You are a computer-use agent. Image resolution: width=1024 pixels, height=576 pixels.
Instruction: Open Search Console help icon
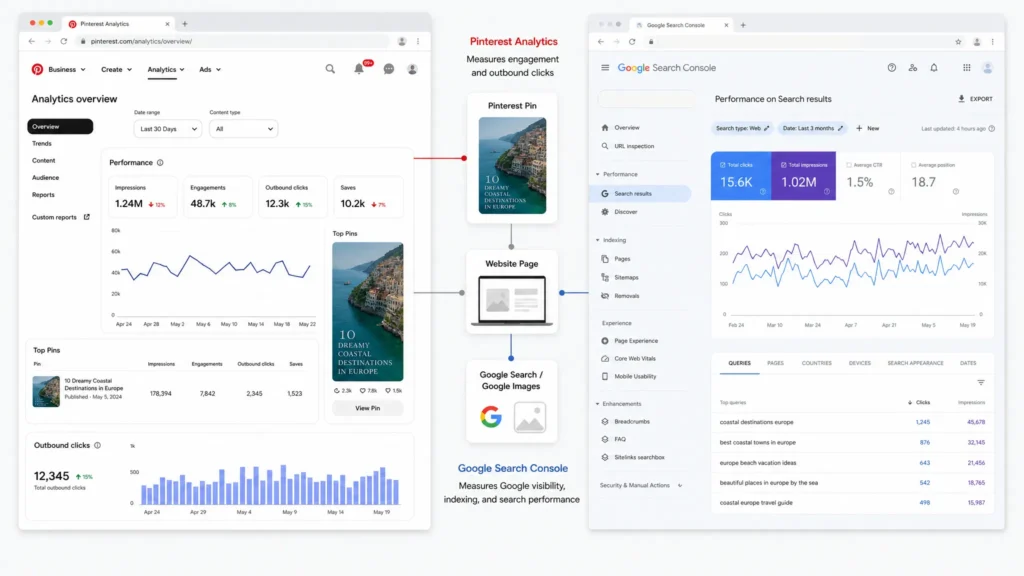891,68
